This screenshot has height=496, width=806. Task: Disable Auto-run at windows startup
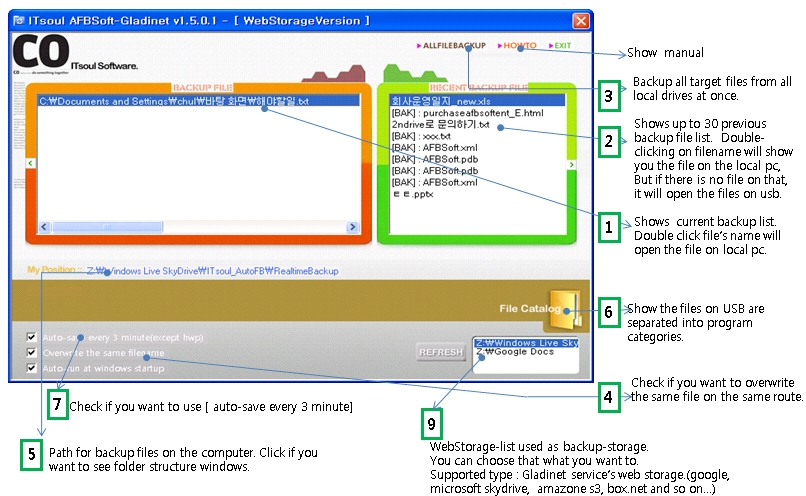(32, 369)
